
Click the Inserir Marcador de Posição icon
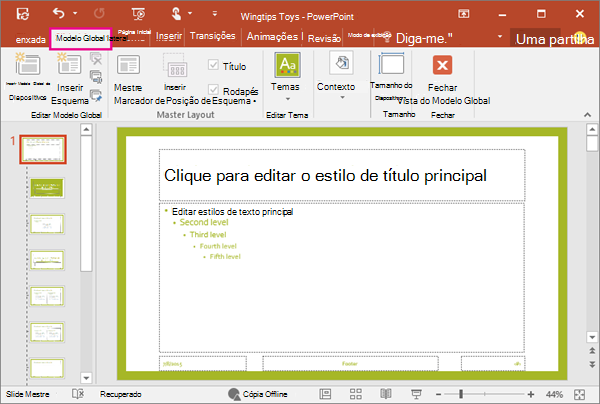(x=175, y=65)
